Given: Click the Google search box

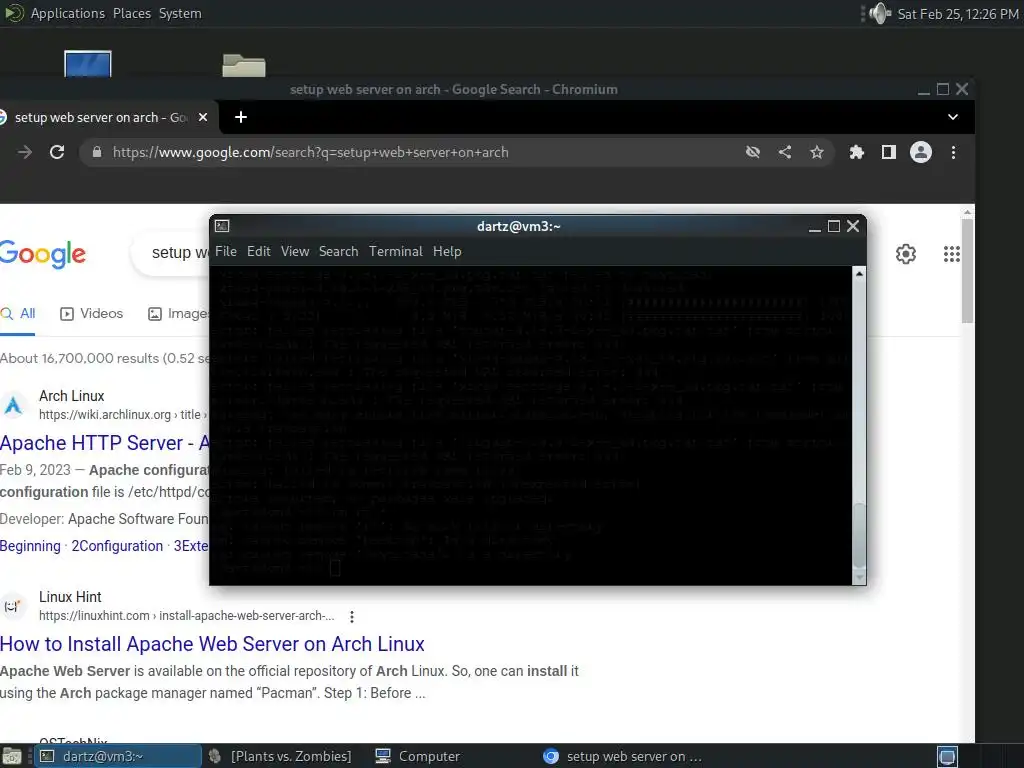Looking at the screenshot, I should tap(171, 253).
